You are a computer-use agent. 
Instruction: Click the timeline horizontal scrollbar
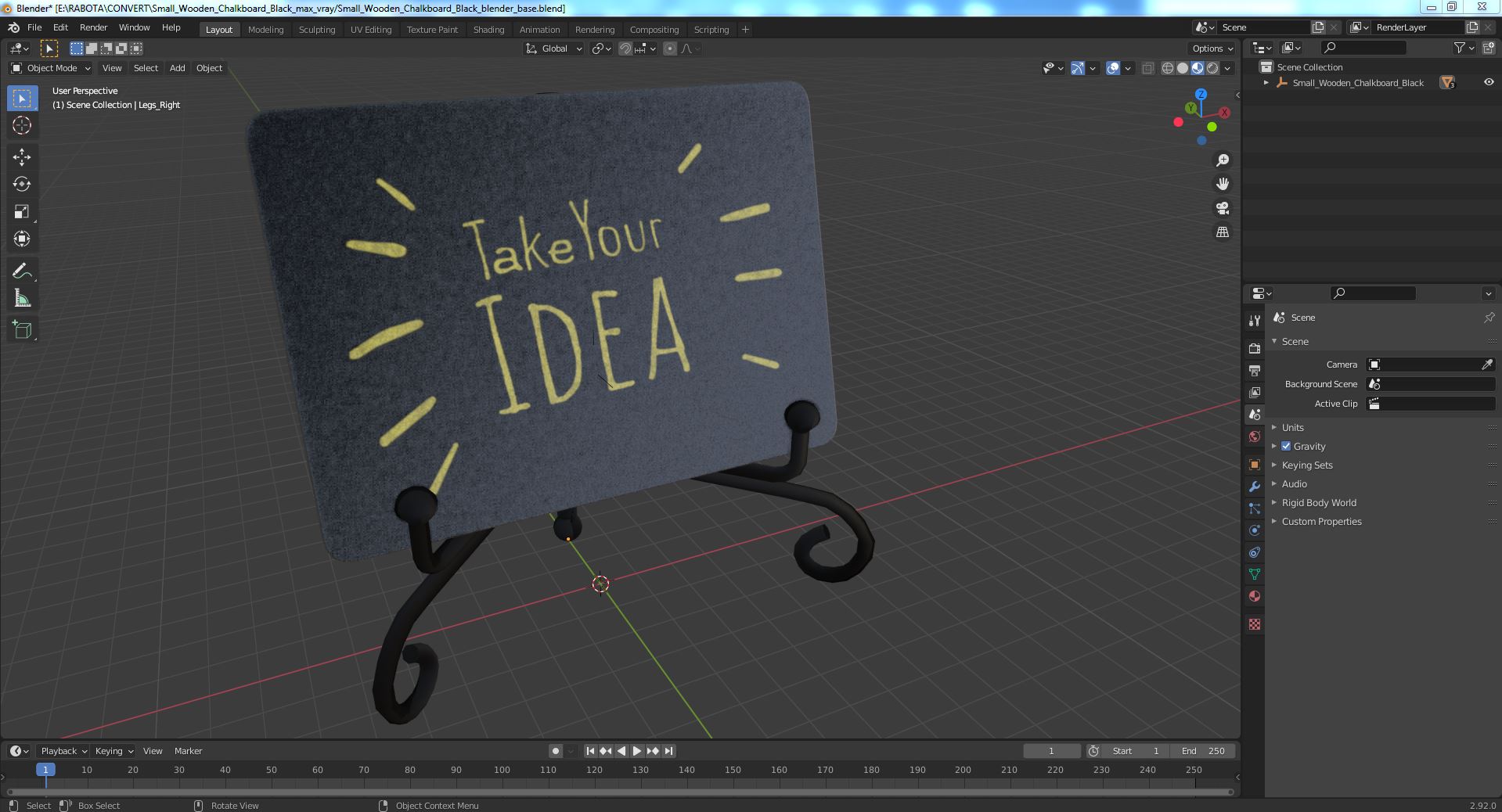pos(621,792)
